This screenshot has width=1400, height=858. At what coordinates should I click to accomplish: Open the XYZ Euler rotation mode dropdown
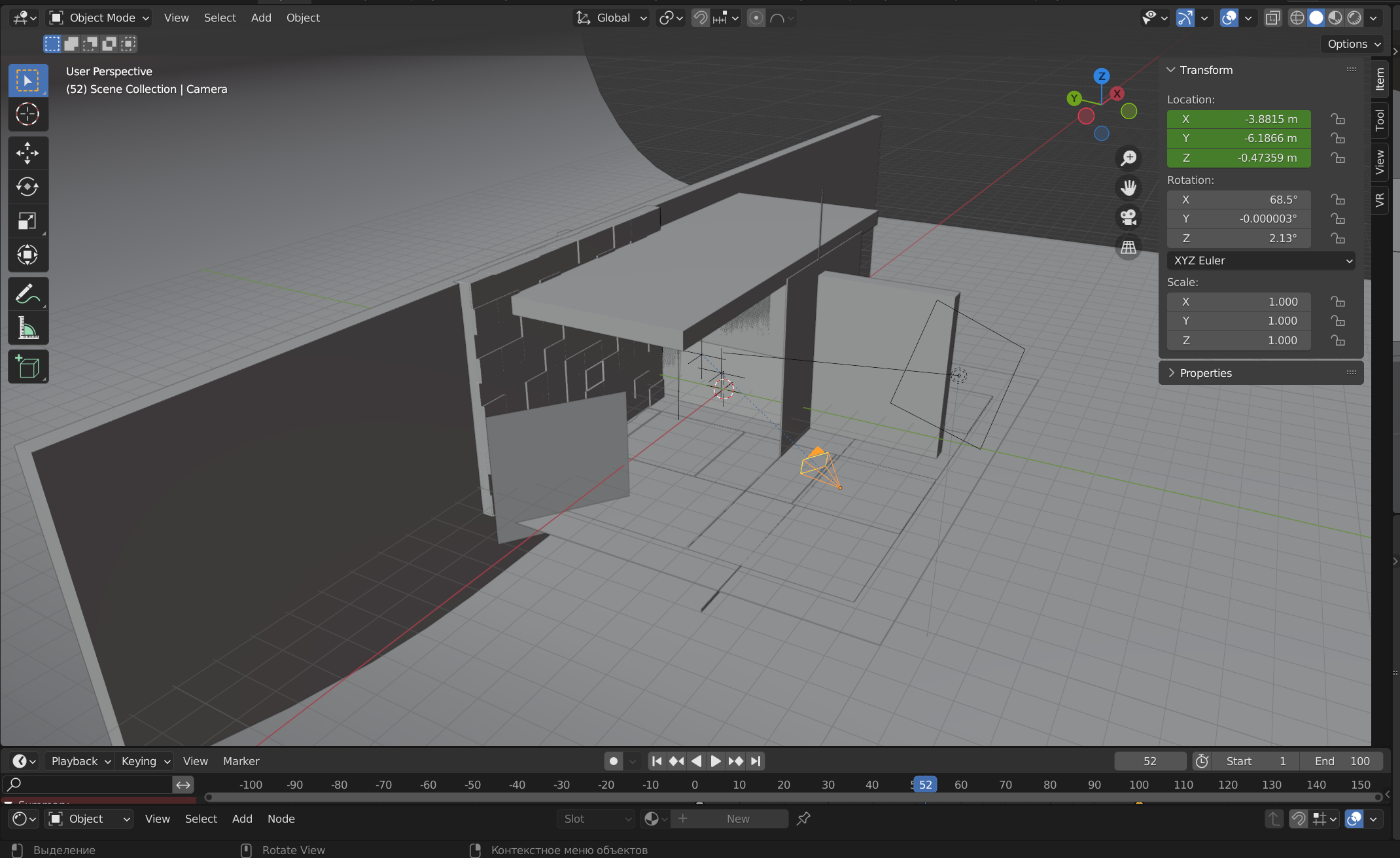(1261, 260)
